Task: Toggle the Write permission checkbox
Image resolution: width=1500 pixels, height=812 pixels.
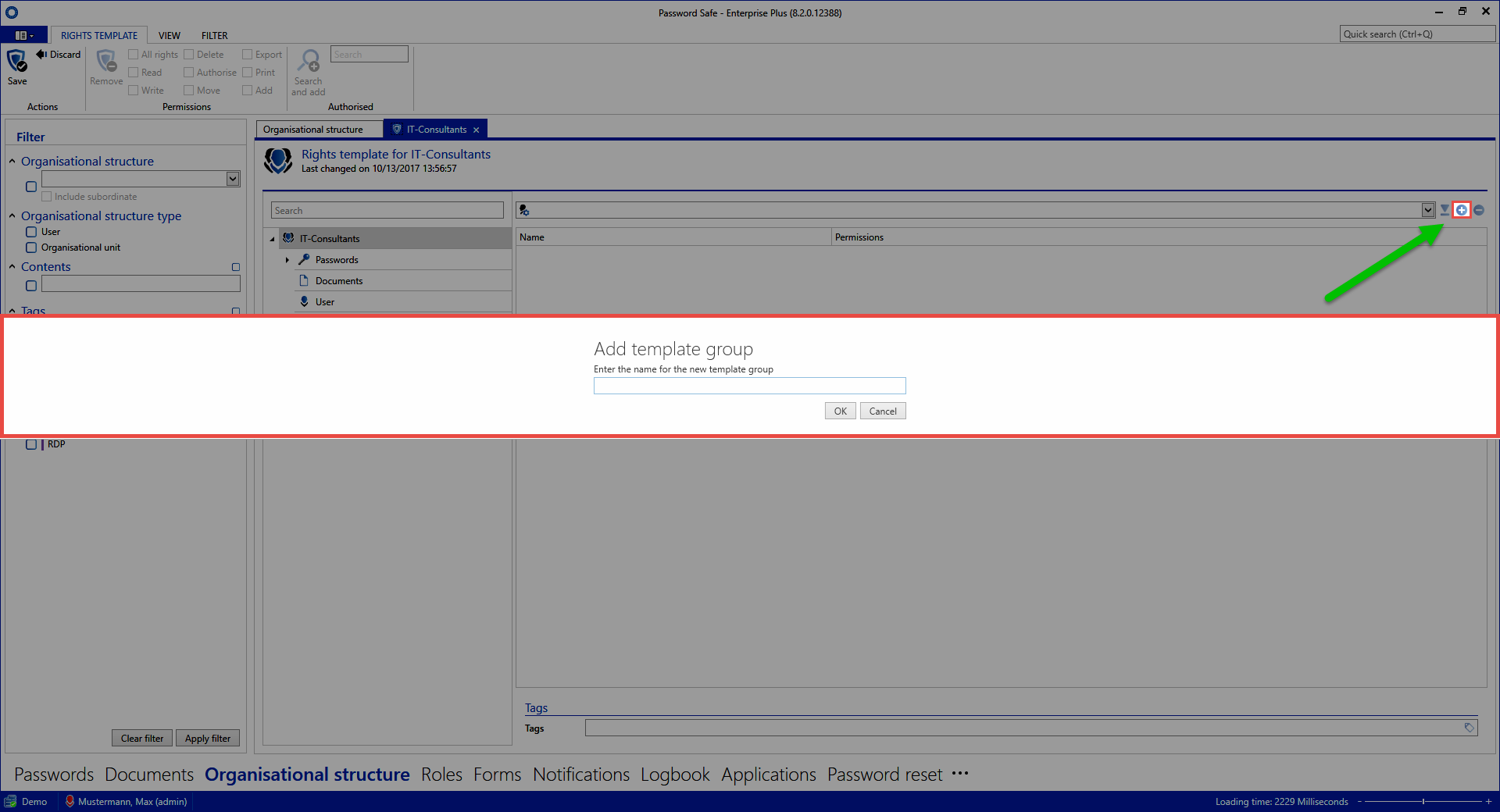Action: tap(134, 91)
